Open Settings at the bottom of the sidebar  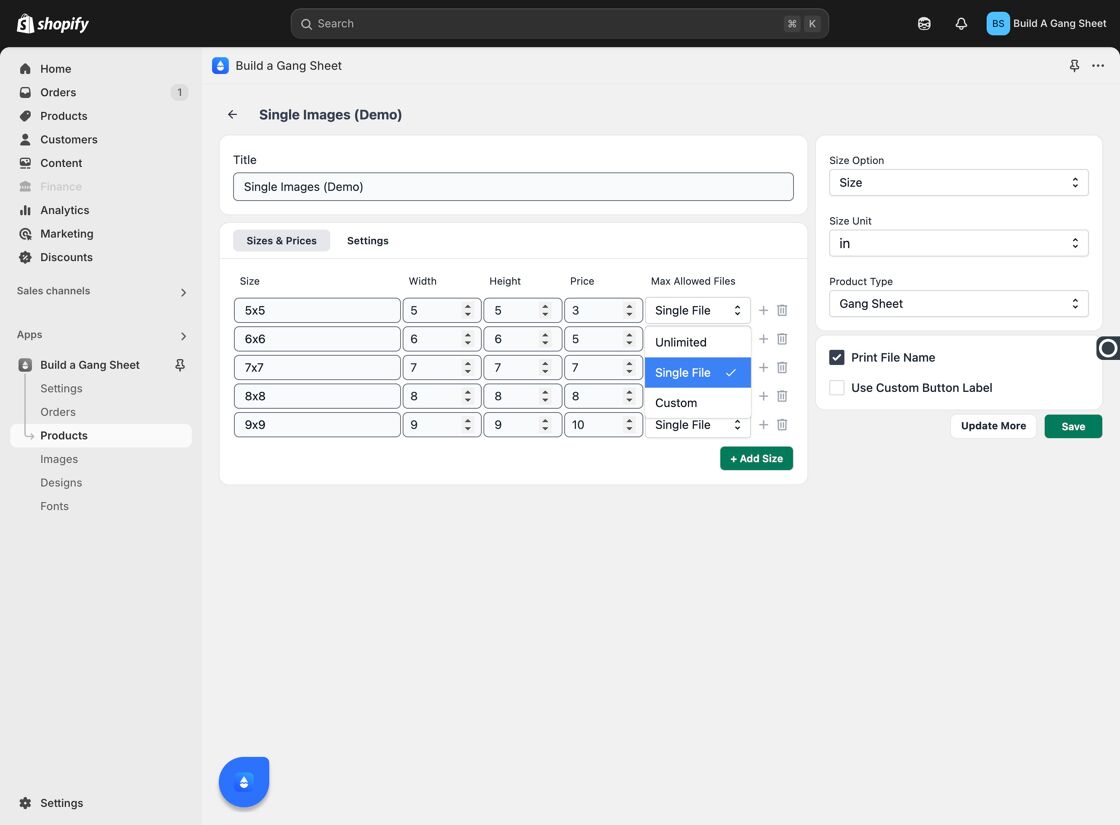pyautogui.click(x=61, y=803)
